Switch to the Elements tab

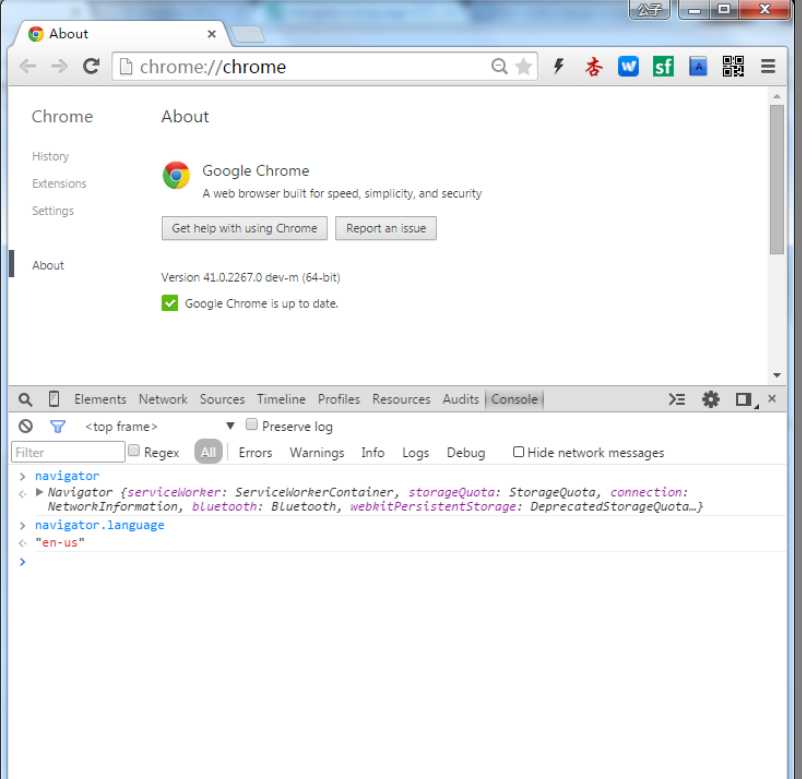[100, 399]
